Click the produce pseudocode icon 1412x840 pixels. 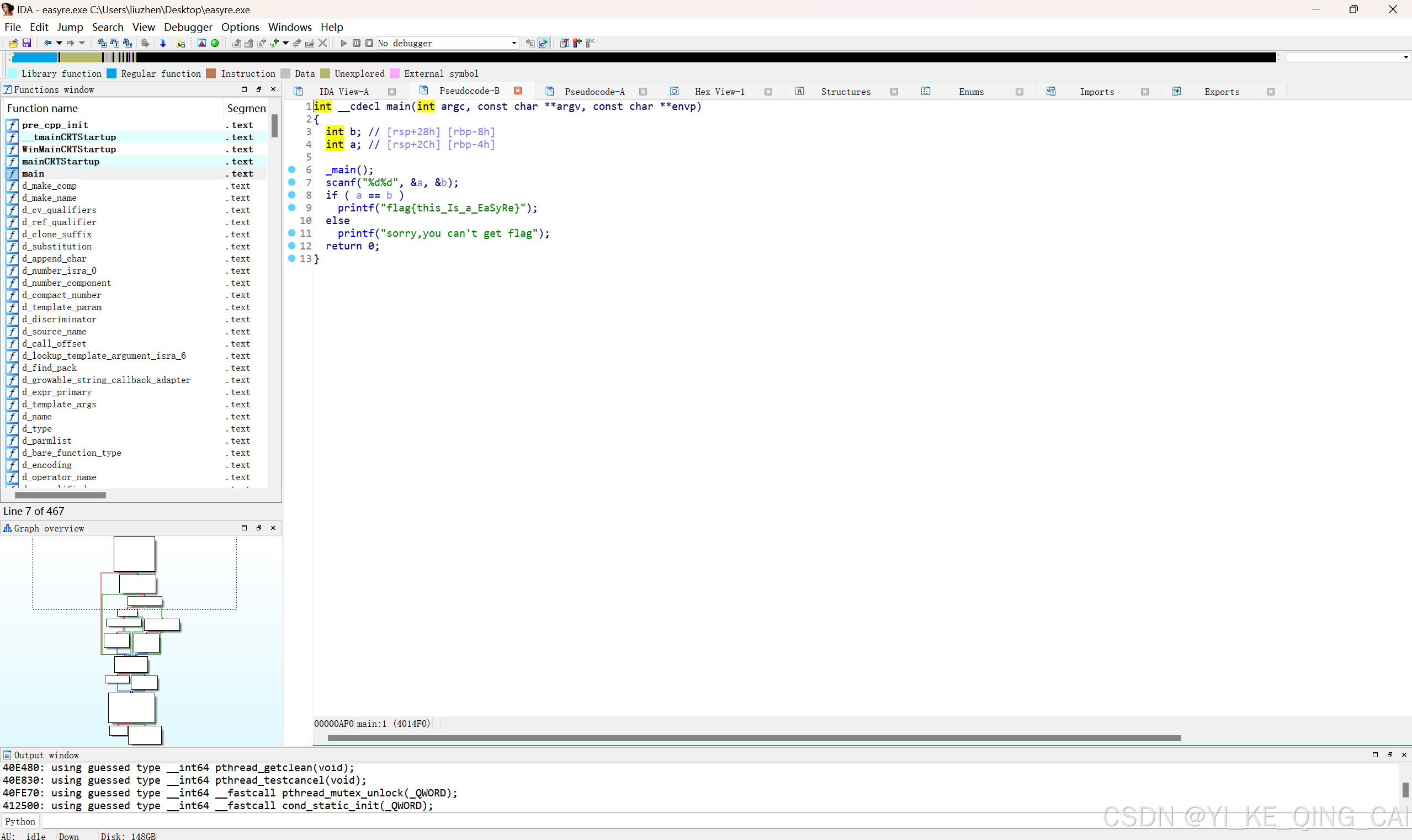click(544, 43)
